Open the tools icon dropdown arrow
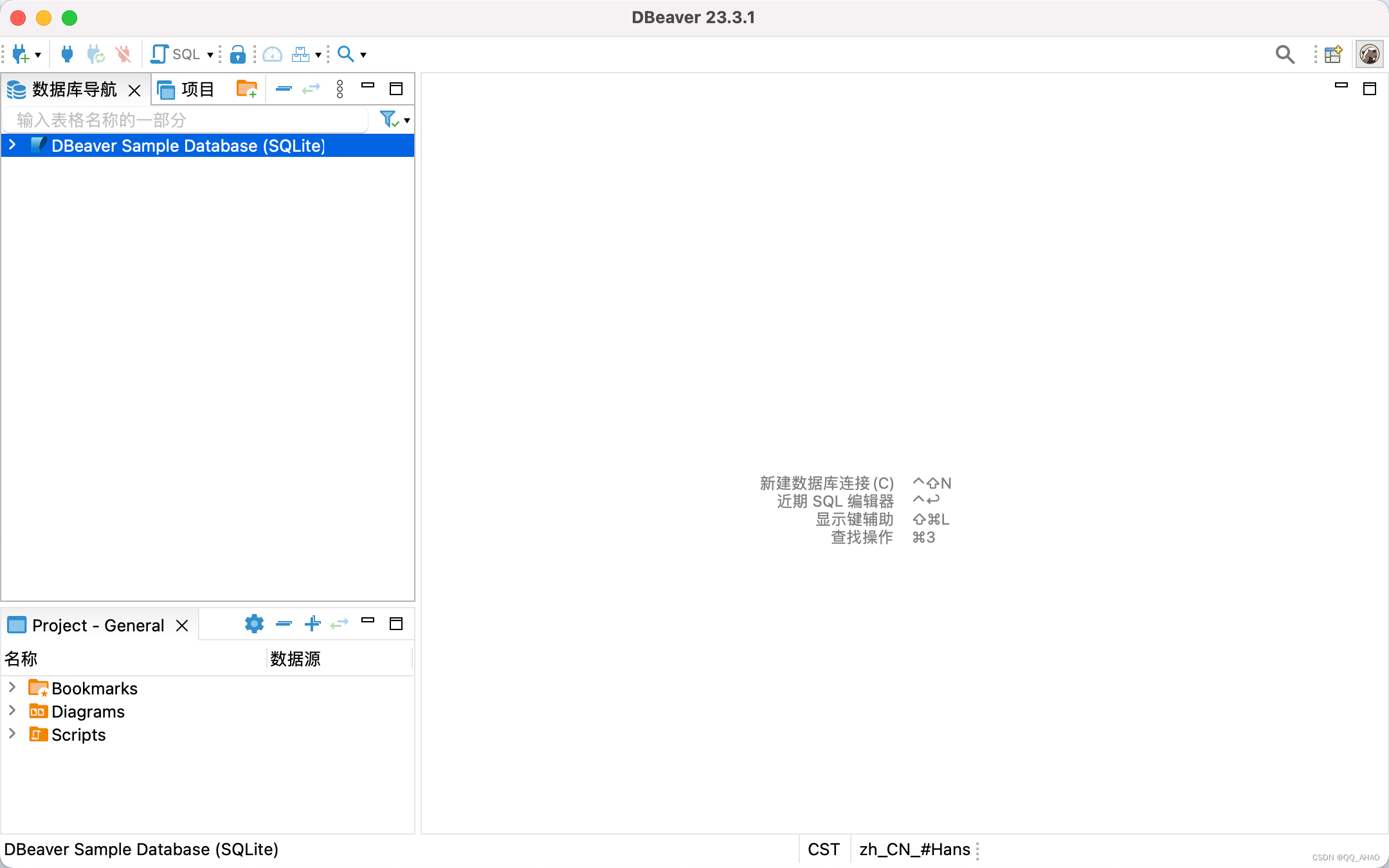 tap(318, 55)
